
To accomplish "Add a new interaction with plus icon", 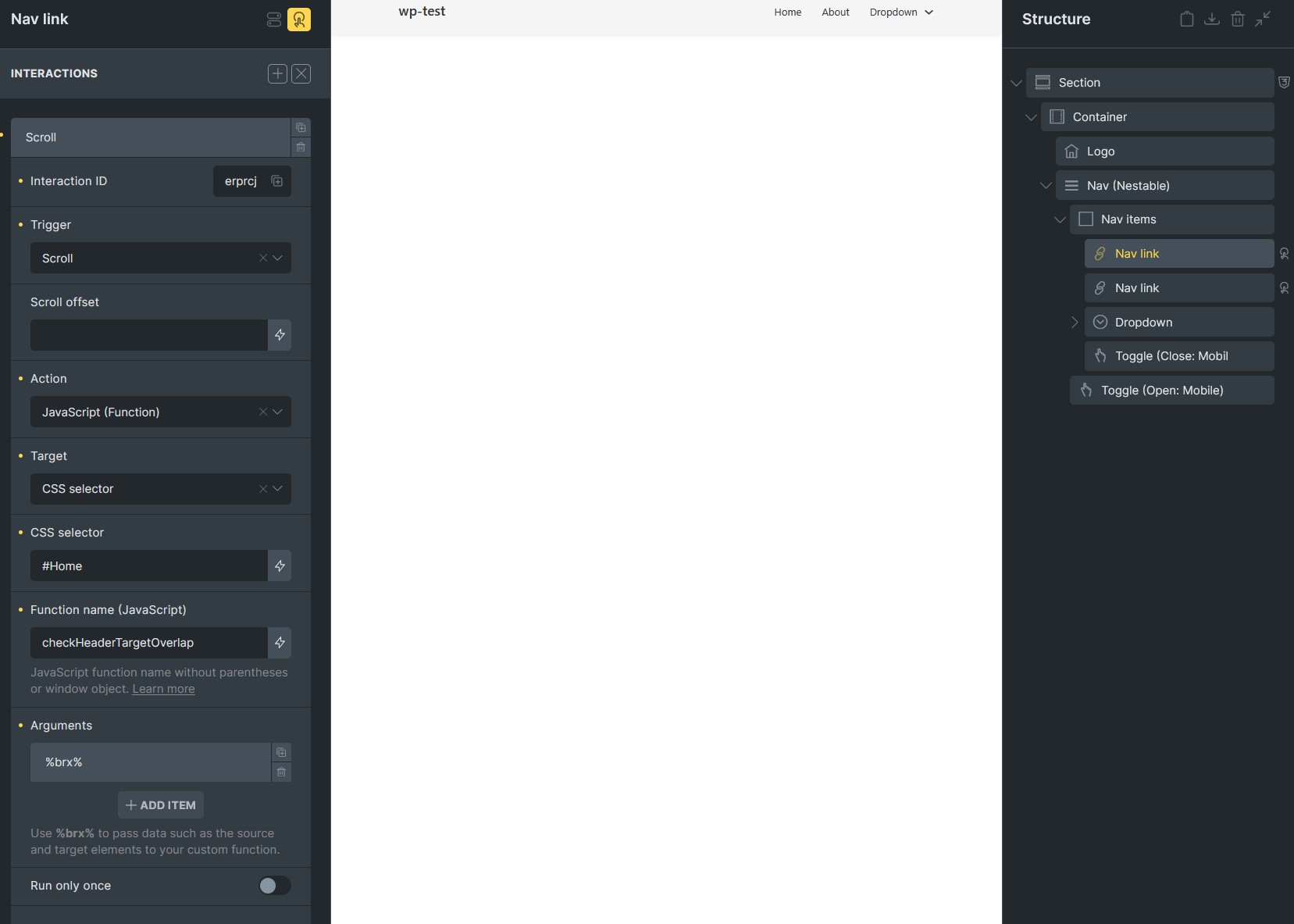I will pos(277,73).
